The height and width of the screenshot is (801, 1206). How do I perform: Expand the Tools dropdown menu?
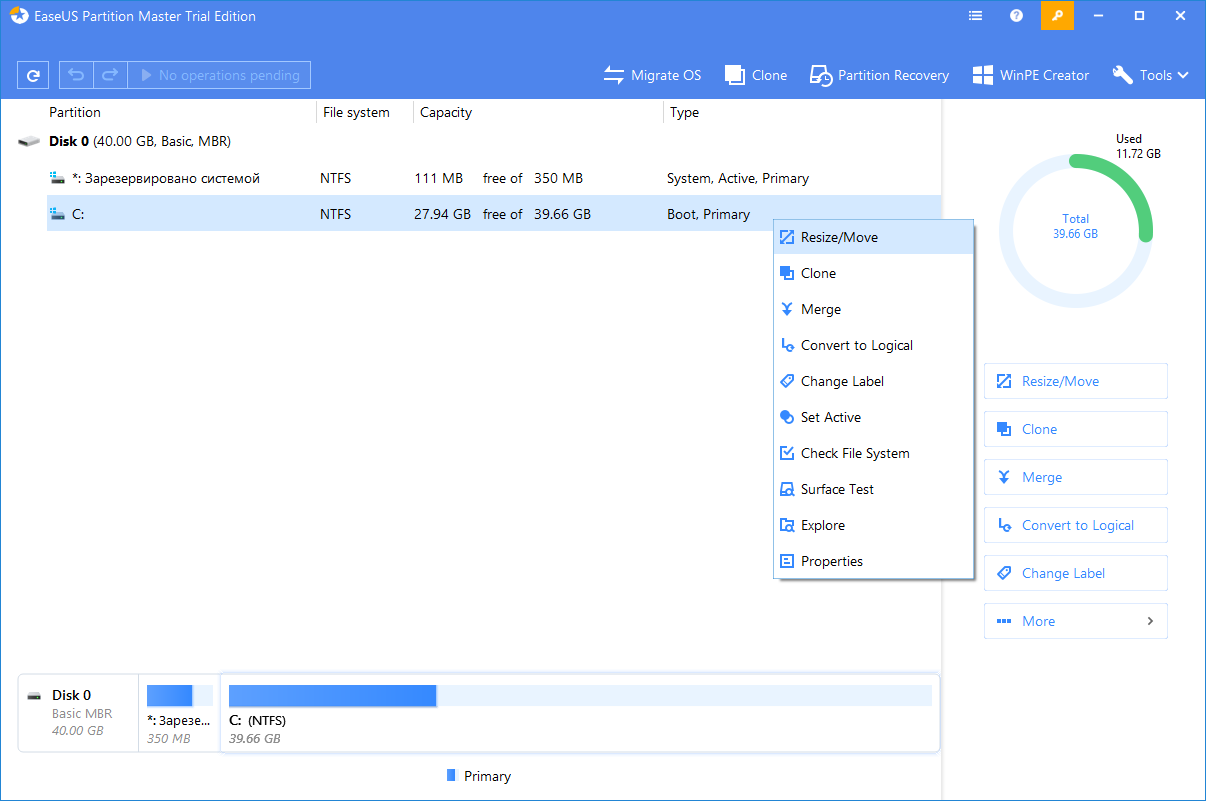coord(1150,75)
